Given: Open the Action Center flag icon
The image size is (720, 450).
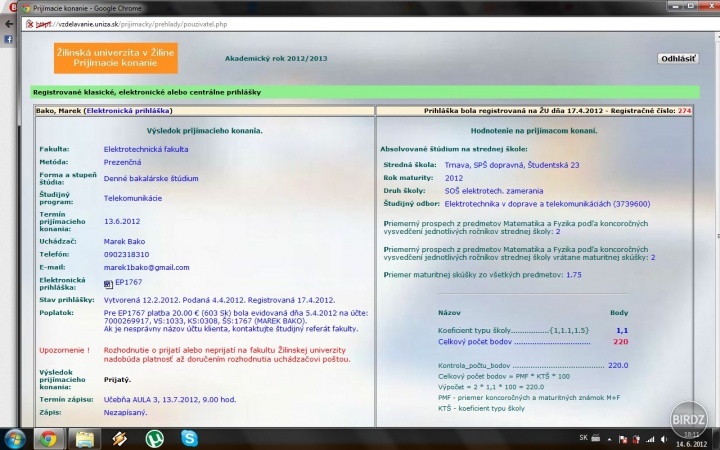Looking at the screenshot, I should click(x=623, y=439).
